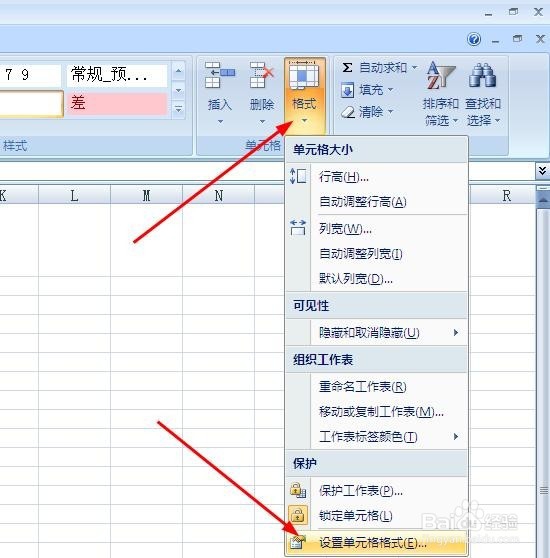Image resolution: width=550 pixels, height=558 pixels.
Task: Click the Fill (填充) down-arrow icon
Action: pos(347,90)
